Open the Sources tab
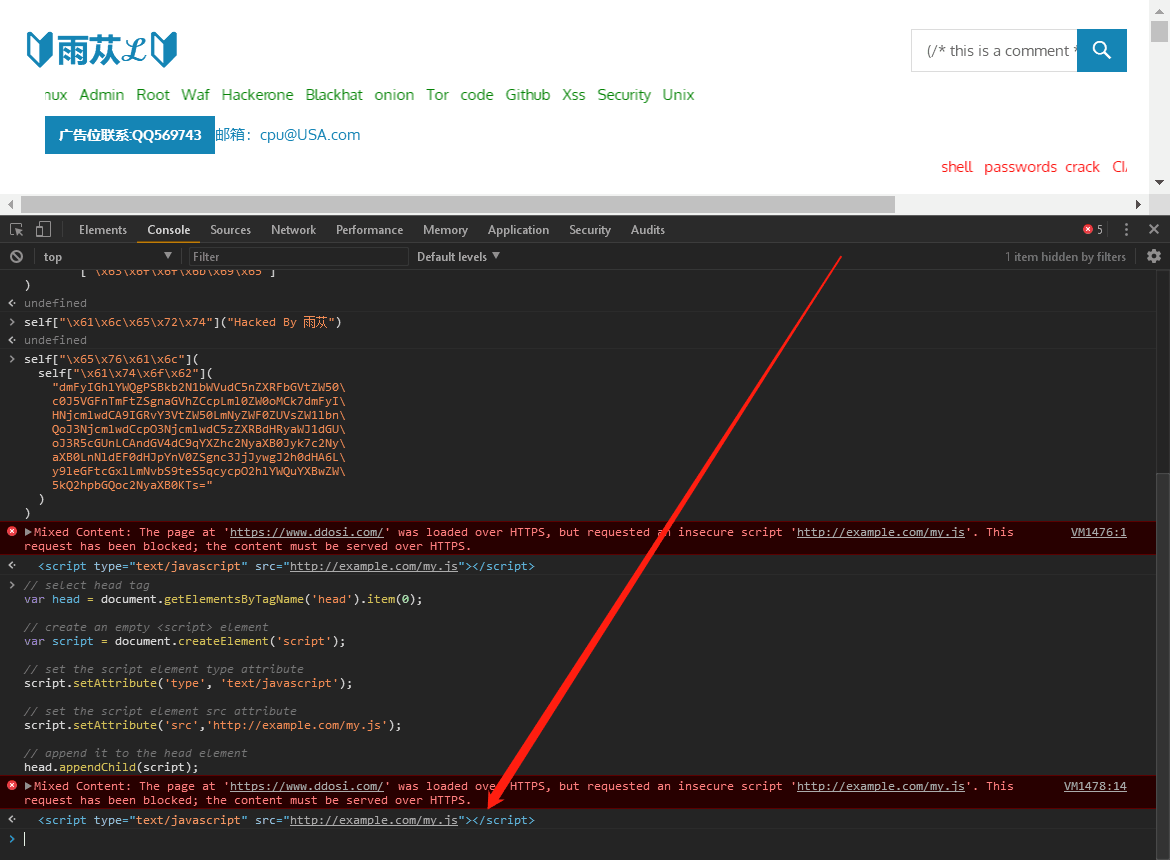1170x860 pixels. [x=231, y=230]
